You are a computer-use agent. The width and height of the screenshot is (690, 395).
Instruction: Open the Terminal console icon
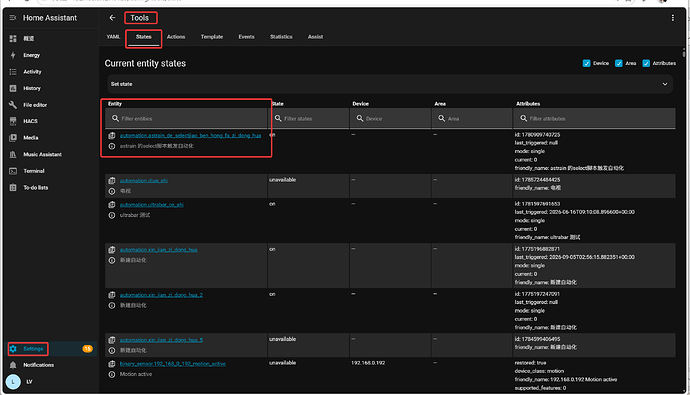tap(13, 171)
